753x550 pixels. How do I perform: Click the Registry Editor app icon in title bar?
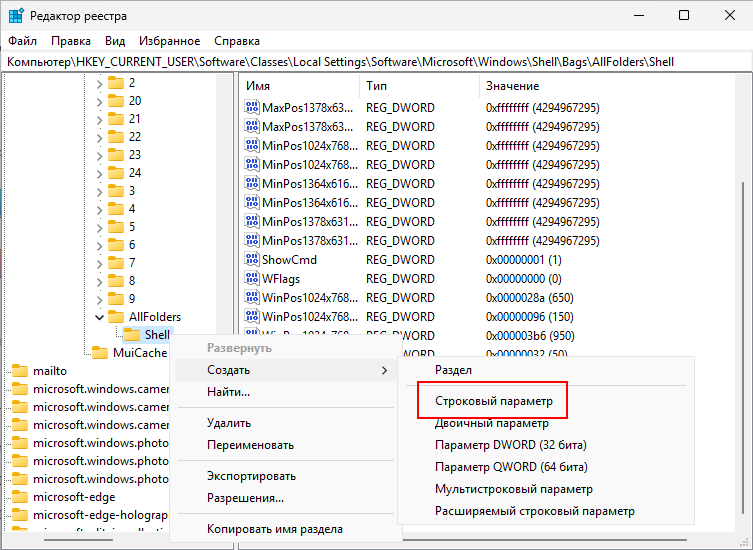tap(17, 15)
